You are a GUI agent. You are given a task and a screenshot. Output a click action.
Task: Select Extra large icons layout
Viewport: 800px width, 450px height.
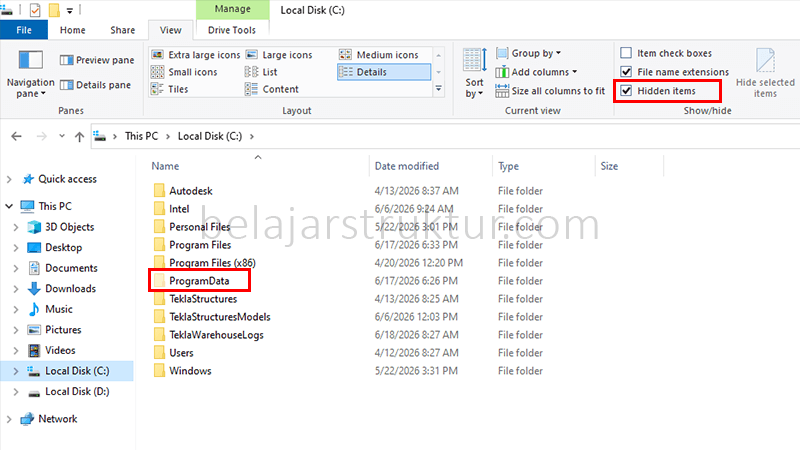click(x=196, y=55)
